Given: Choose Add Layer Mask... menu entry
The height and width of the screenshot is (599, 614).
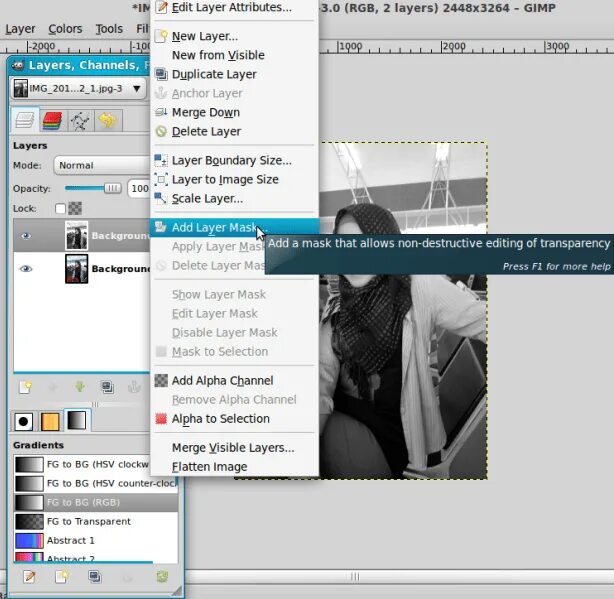Looking at the screenshot, I should pos(234,227).
